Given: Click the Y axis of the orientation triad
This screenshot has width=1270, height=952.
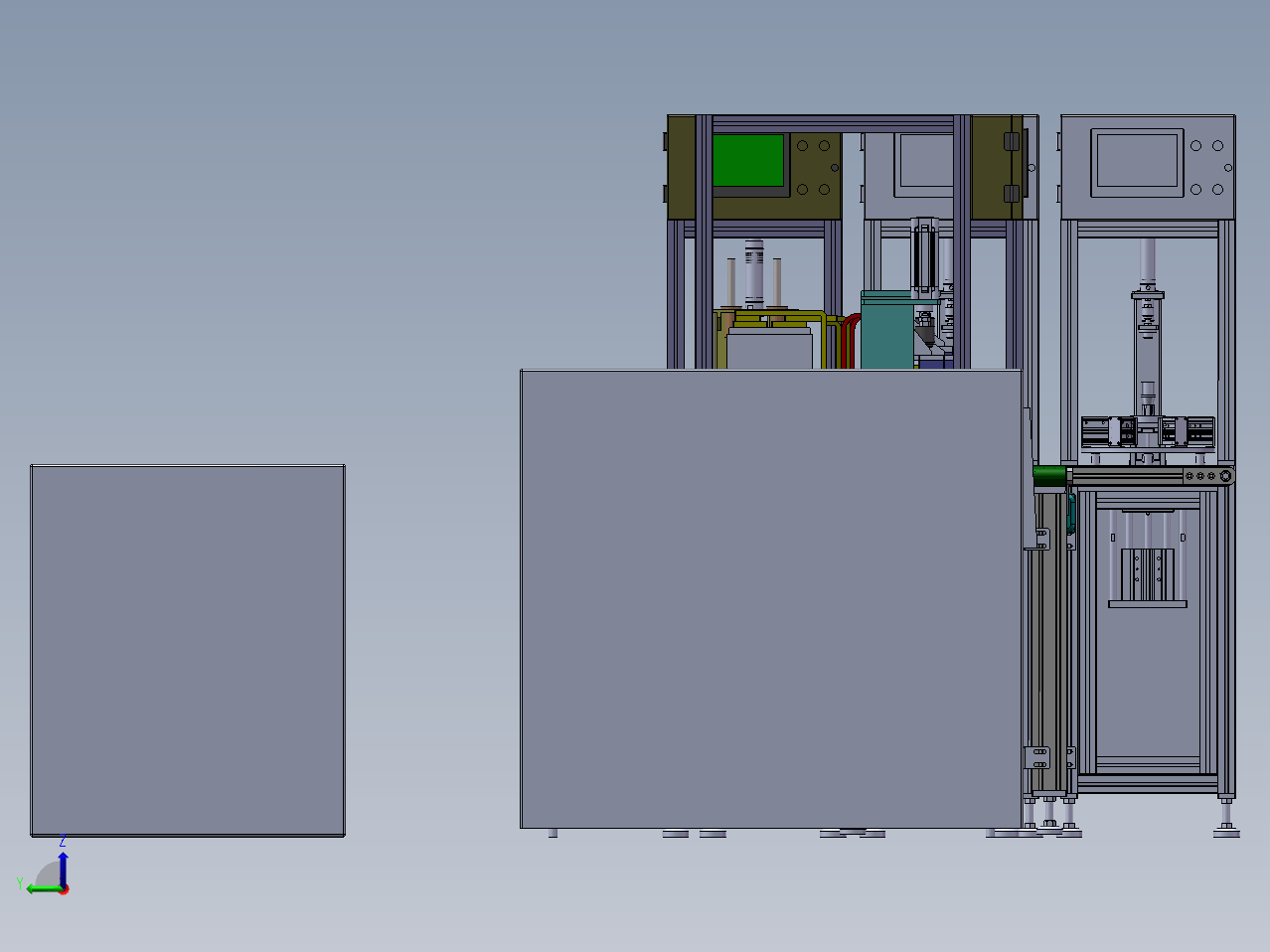Looking at the screenshot, I should (x=43, y=888).
